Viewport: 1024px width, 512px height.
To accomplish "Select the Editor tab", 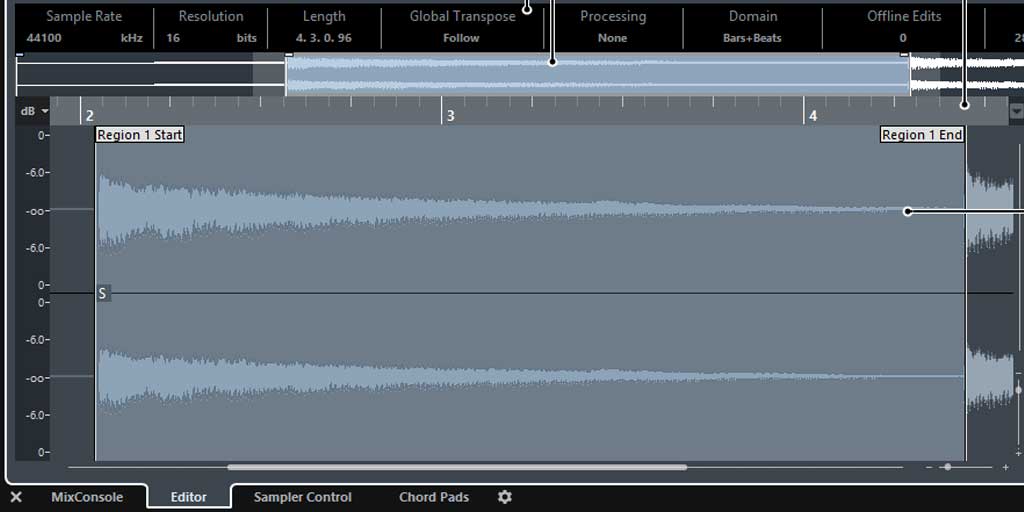I will click(x=188, y=497).
